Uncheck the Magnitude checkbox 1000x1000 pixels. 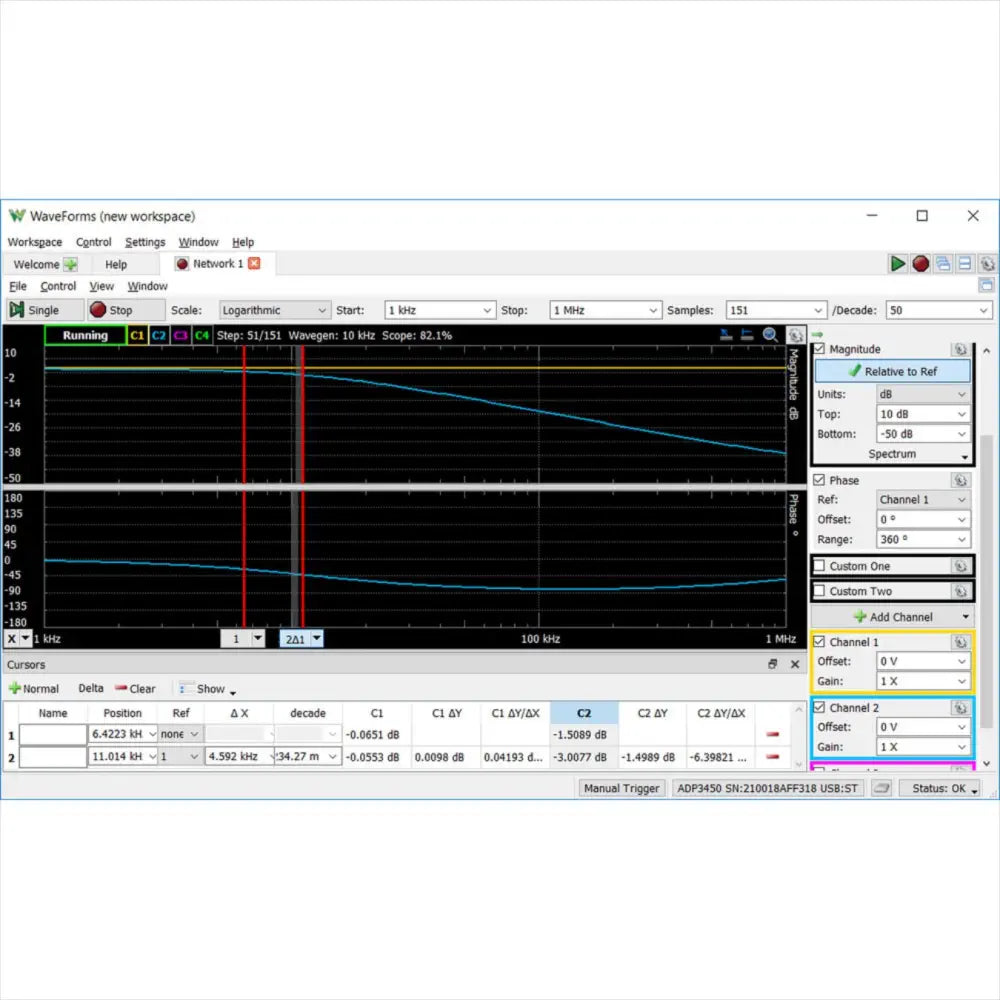point(820,349)
